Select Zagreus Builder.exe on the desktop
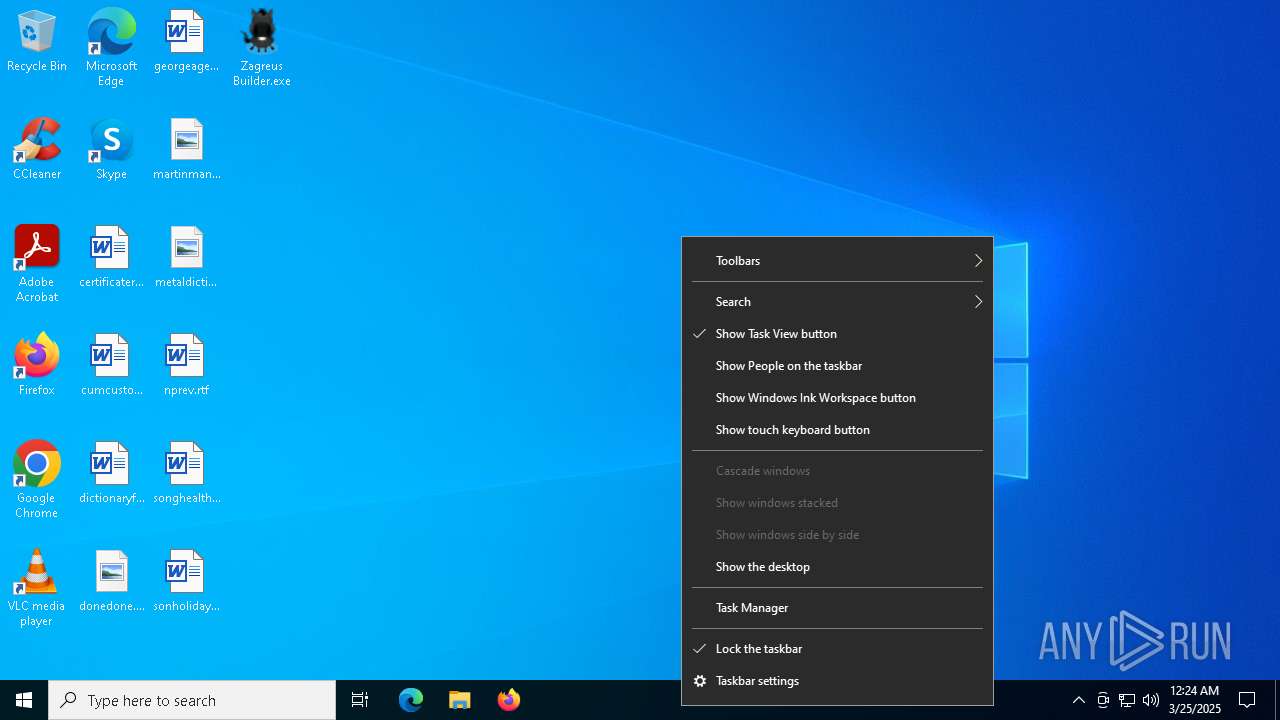 pos(261,48)
